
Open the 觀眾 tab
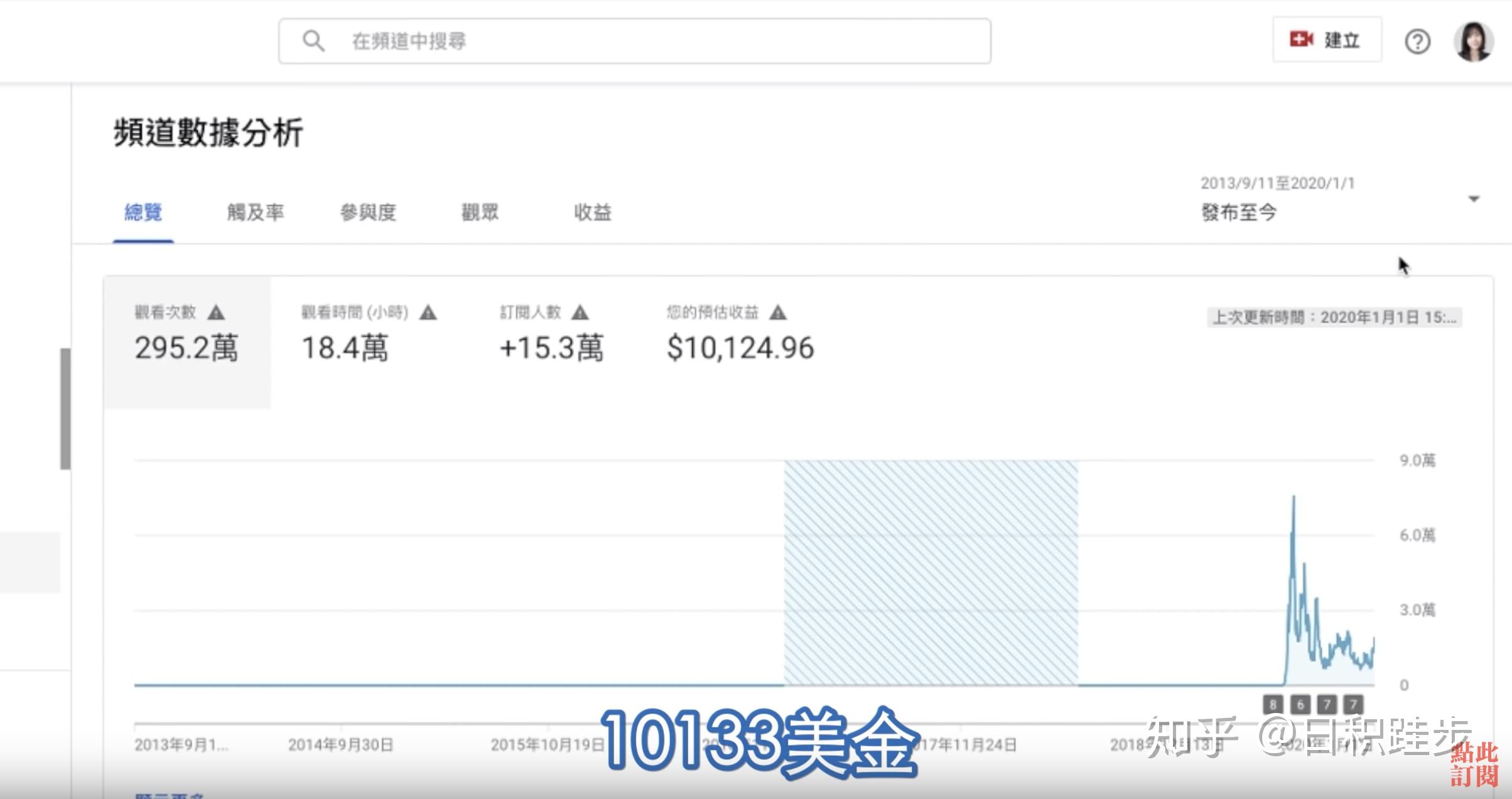(480, 212)
